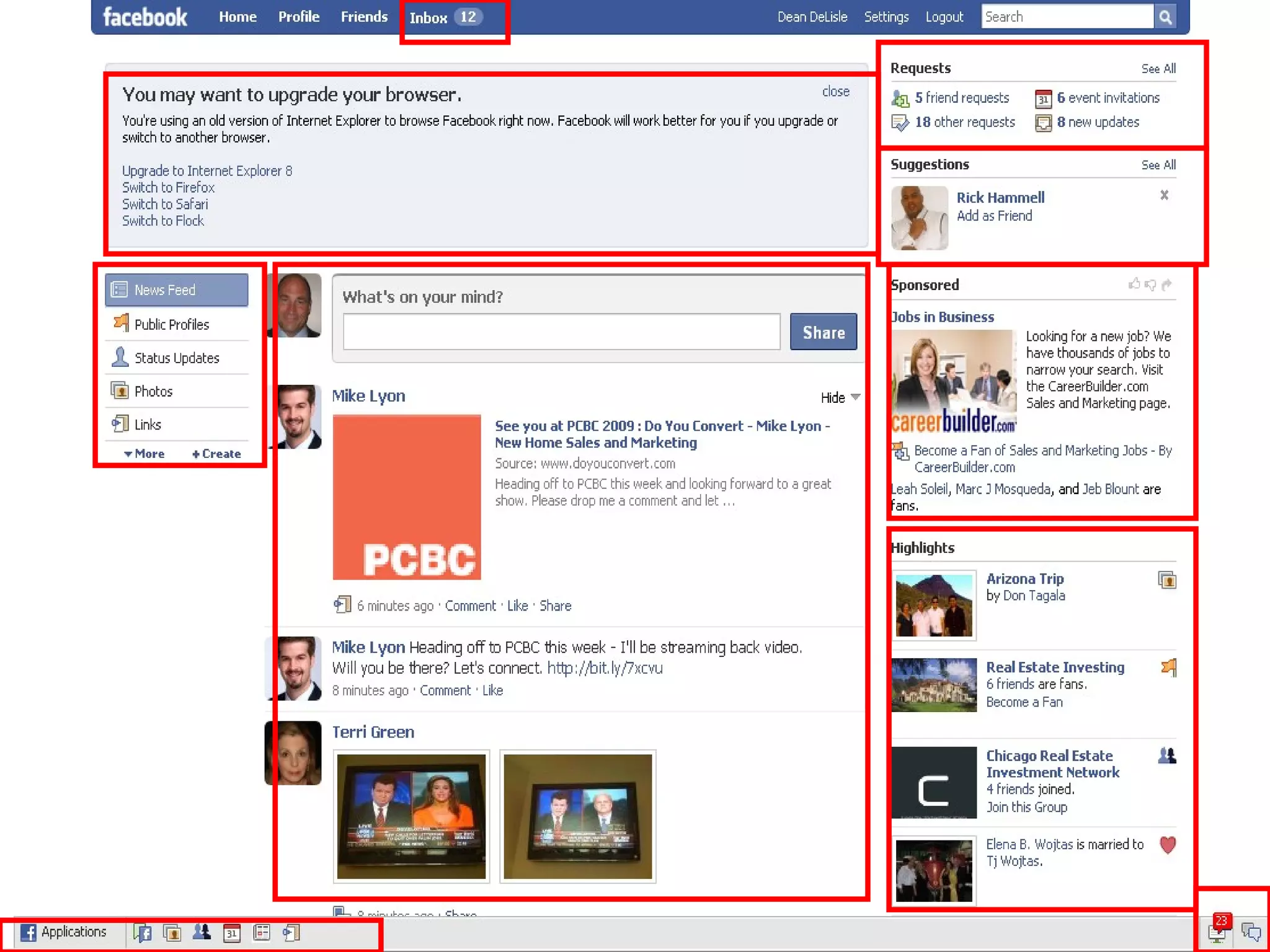Open the Events calendar icon in bottom bar
This screenshot has height=952, width=1270.
point(232,933)
